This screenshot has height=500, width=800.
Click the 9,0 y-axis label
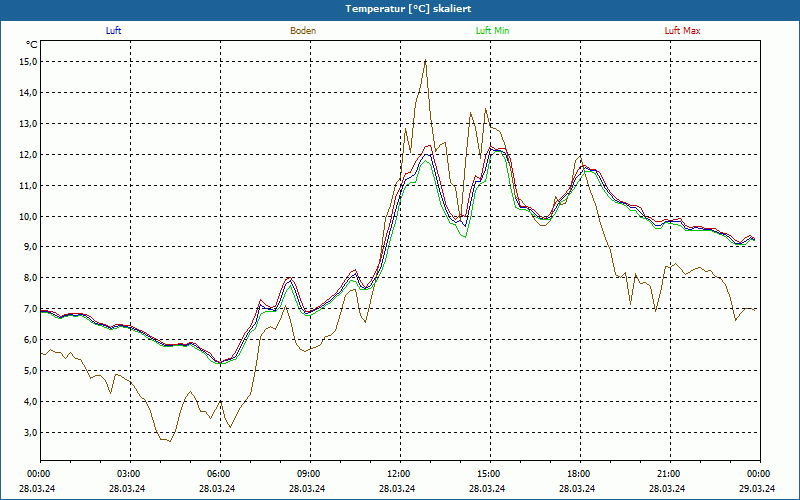pyautogui.click(x=30, y=247)
